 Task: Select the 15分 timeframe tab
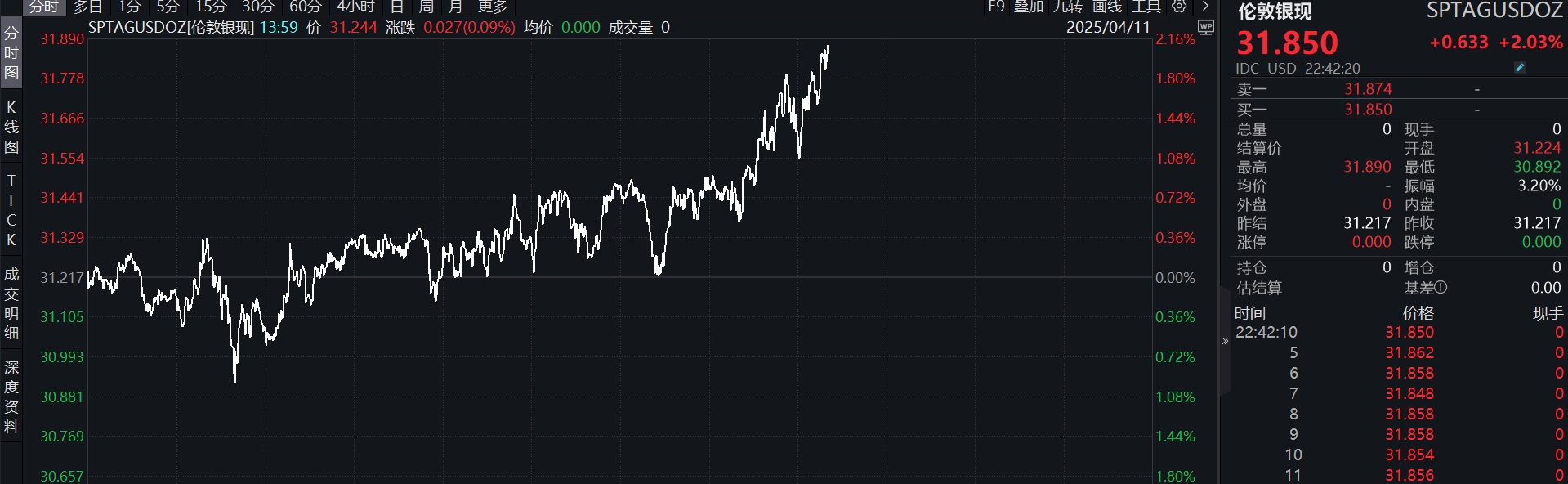pyautogui.click(x=210, y=7)
